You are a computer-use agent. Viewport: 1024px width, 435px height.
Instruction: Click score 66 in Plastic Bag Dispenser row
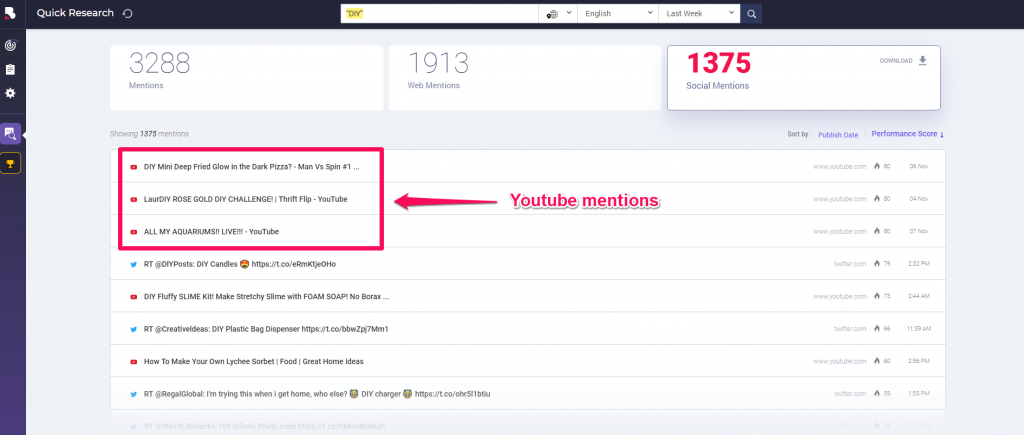pos(887,329)
